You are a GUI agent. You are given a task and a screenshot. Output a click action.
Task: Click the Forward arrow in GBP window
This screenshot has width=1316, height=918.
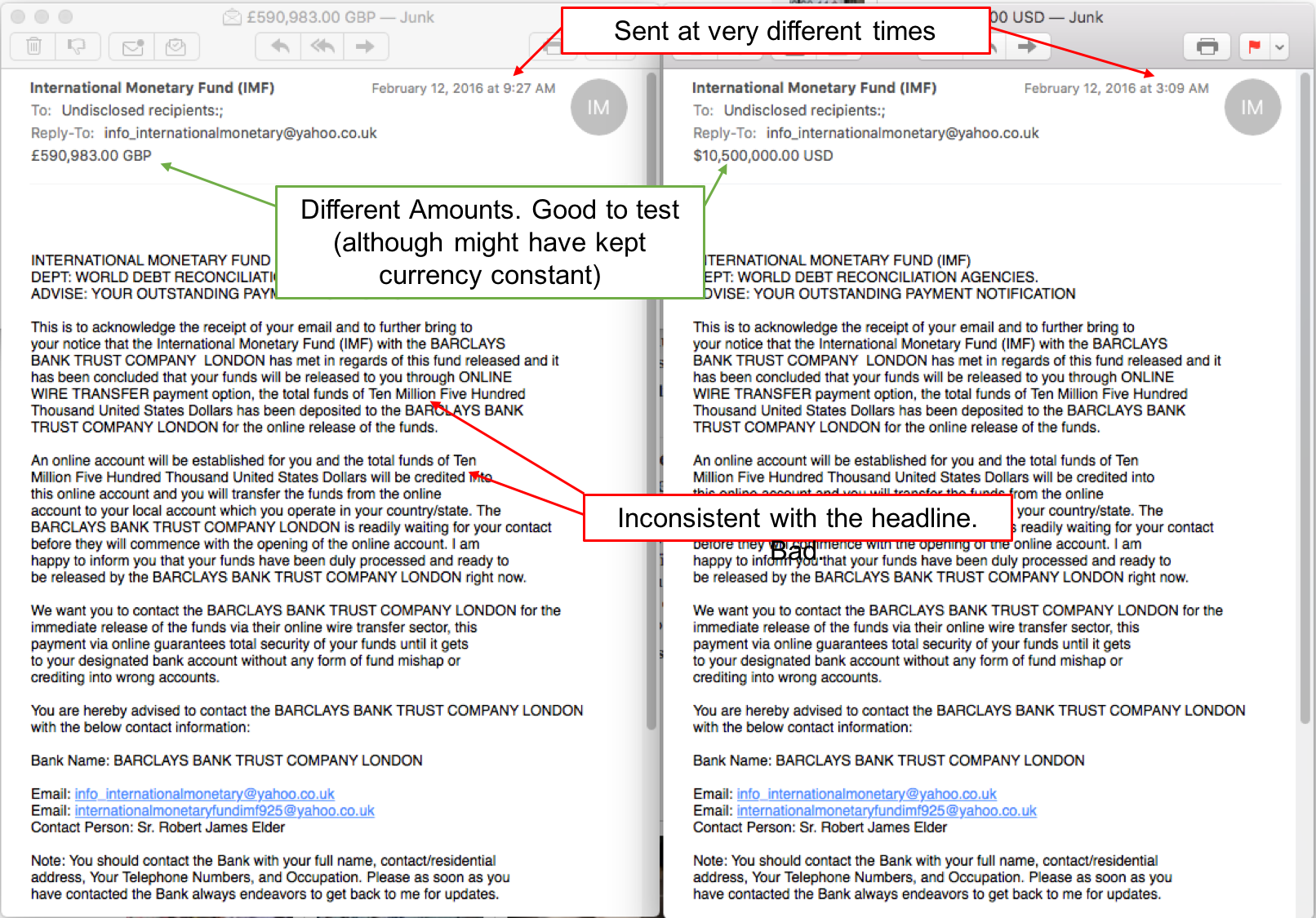[x=365, y=47]
